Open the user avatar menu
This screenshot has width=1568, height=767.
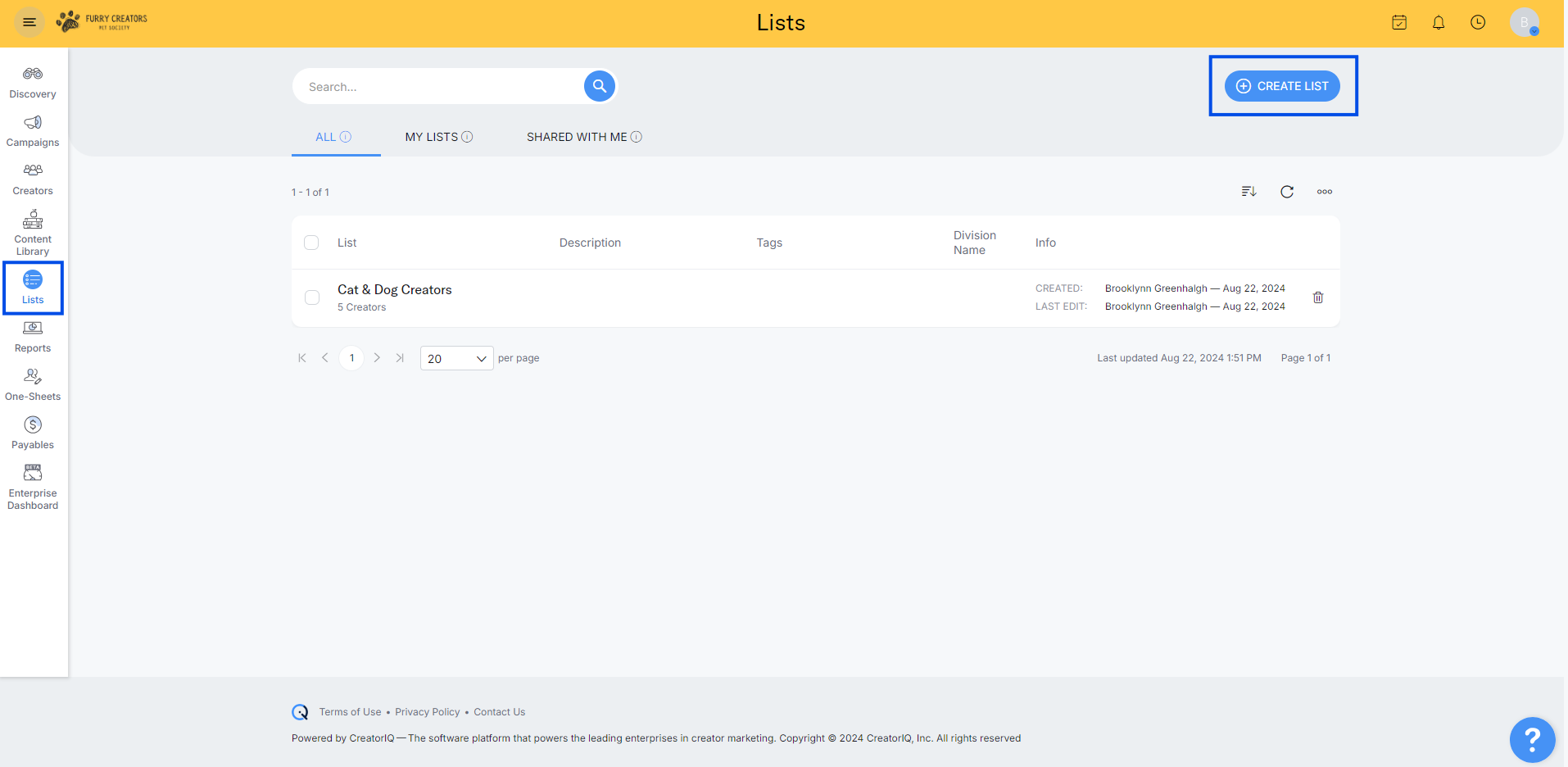[1524, 23]
